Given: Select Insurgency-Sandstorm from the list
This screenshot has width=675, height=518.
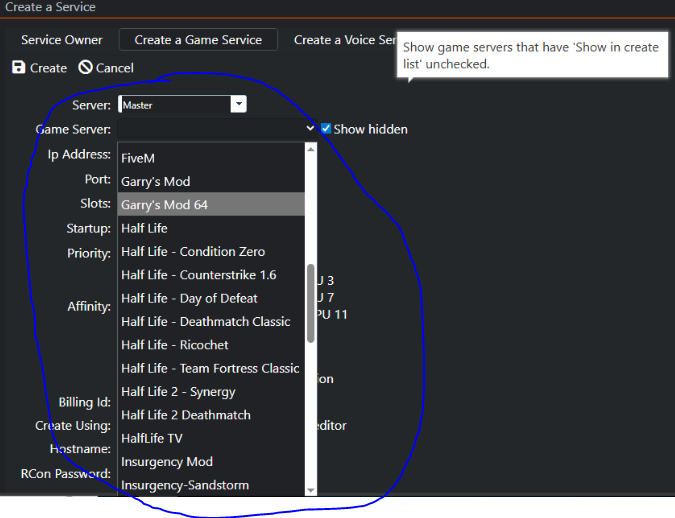Looking at the screenshot, I should point(185,485).
